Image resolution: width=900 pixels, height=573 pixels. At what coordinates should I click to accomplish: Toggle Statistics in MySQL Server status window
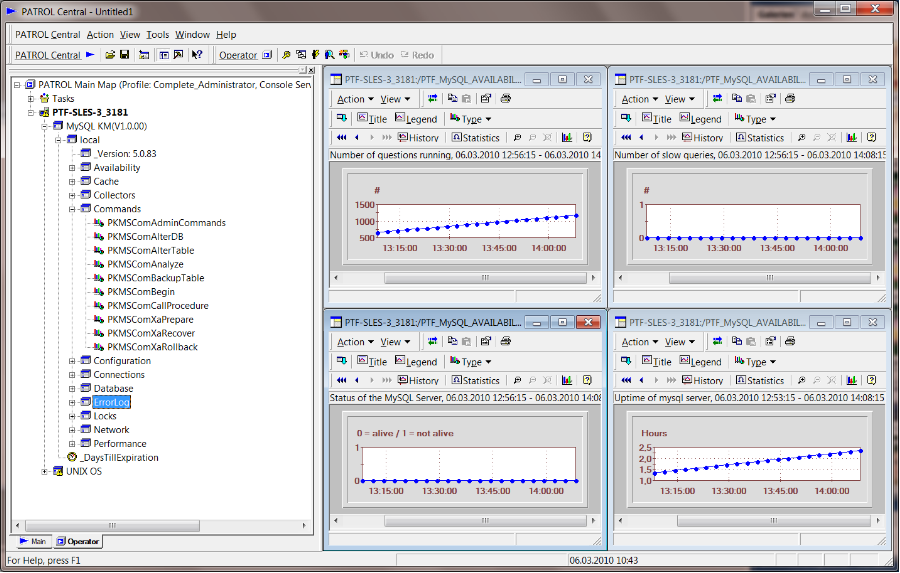(x=475, y=380)
